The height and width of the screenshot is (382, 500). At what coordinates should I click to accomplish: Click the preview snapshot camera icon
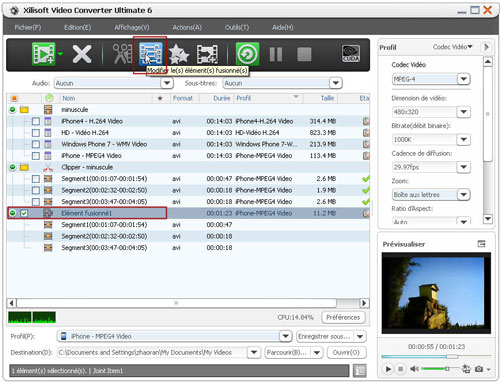click(x=479, y=369)
